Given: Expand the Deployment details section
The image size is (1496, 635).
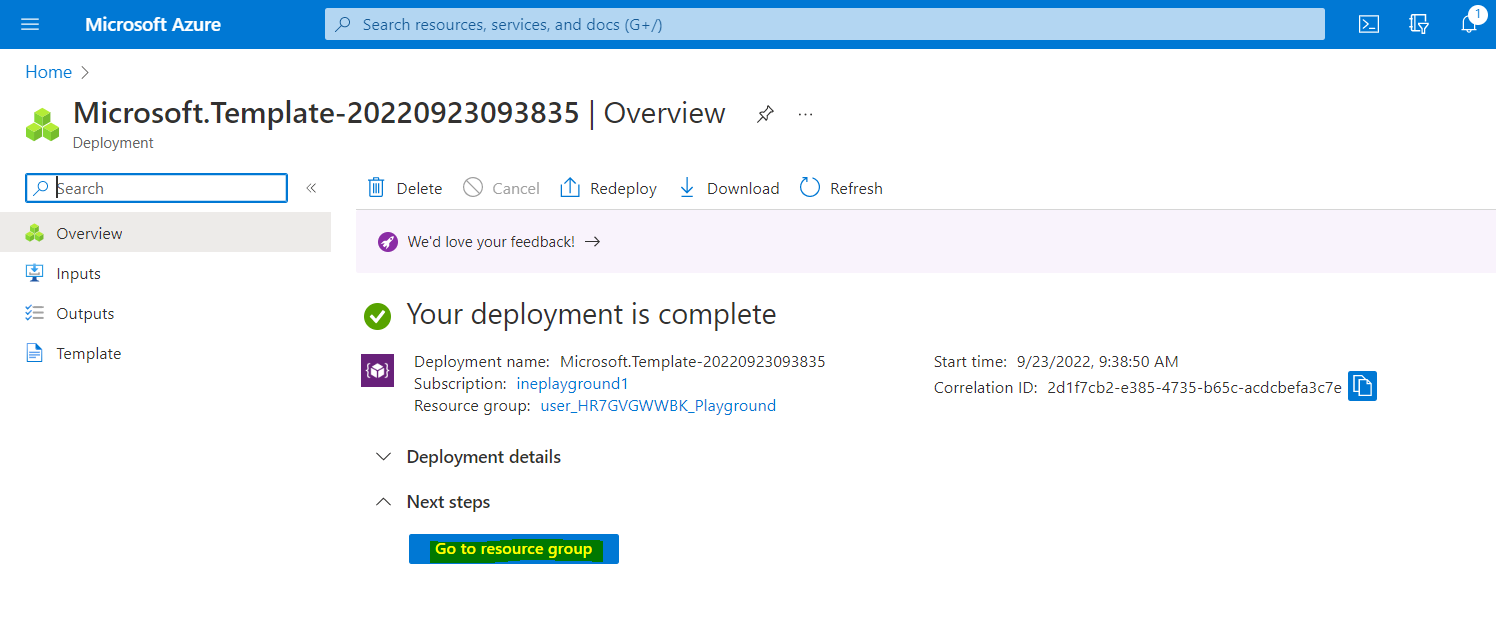Looking at the screenshot, I should click(468, 457).
